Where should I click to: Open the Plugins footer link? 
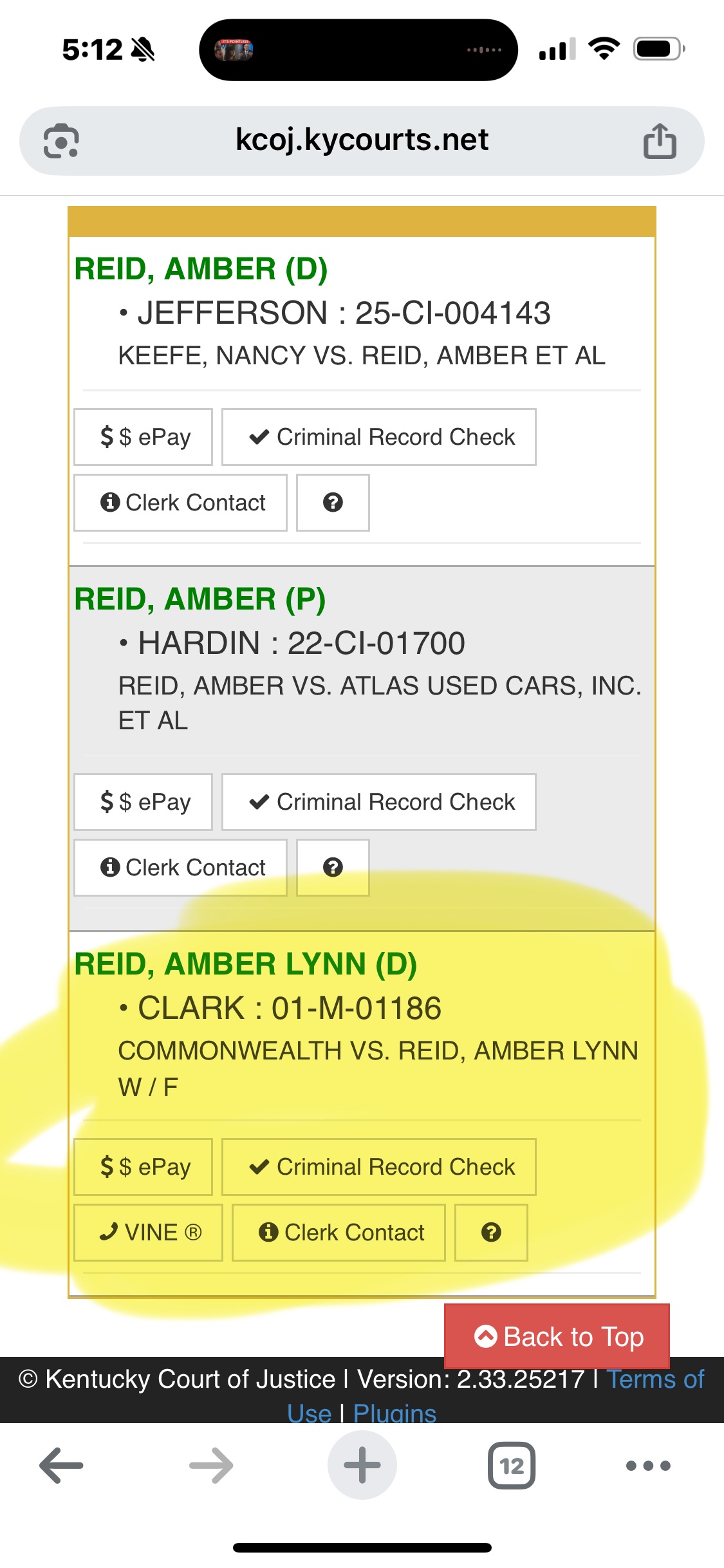(x=394, y=1414)
